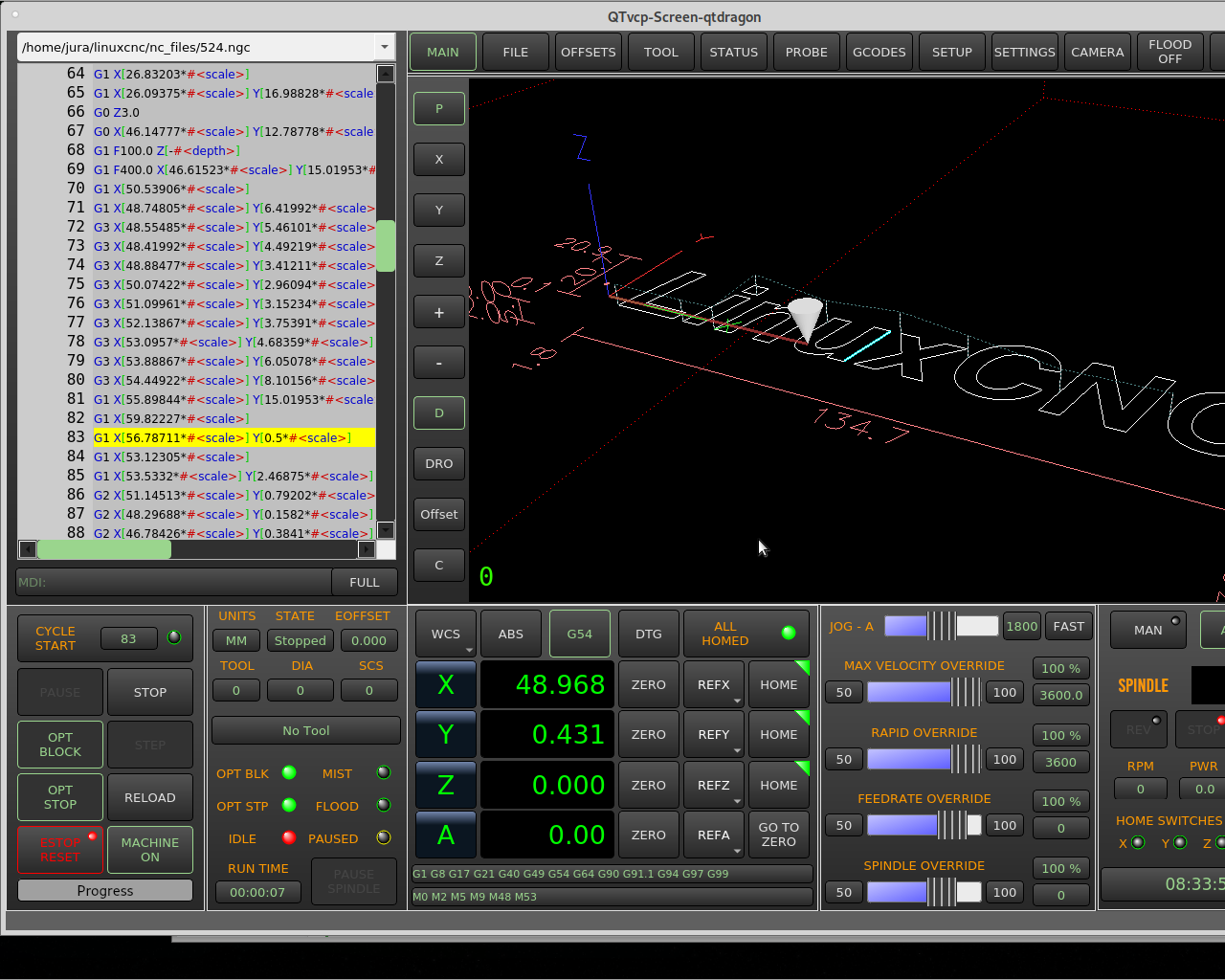Click the FULL button

365,582
